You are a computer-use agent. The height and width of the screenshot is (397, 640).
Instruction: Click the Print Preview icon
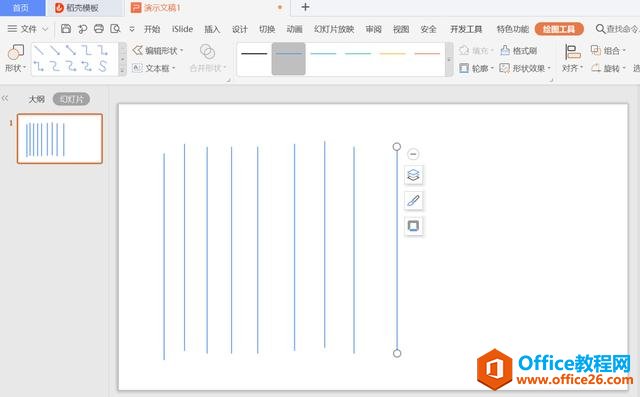(x=116, y=29)
